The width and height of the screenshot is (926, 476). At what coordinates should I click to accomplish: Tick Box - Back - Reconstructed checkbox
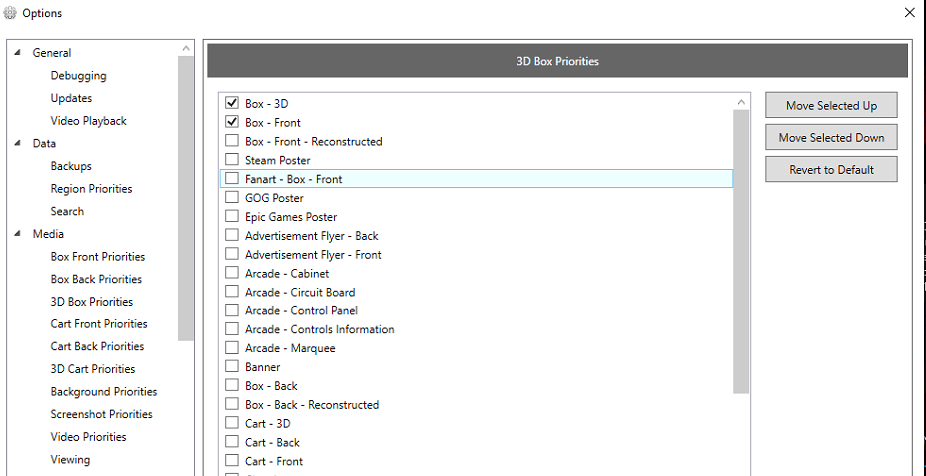(232, 405)
